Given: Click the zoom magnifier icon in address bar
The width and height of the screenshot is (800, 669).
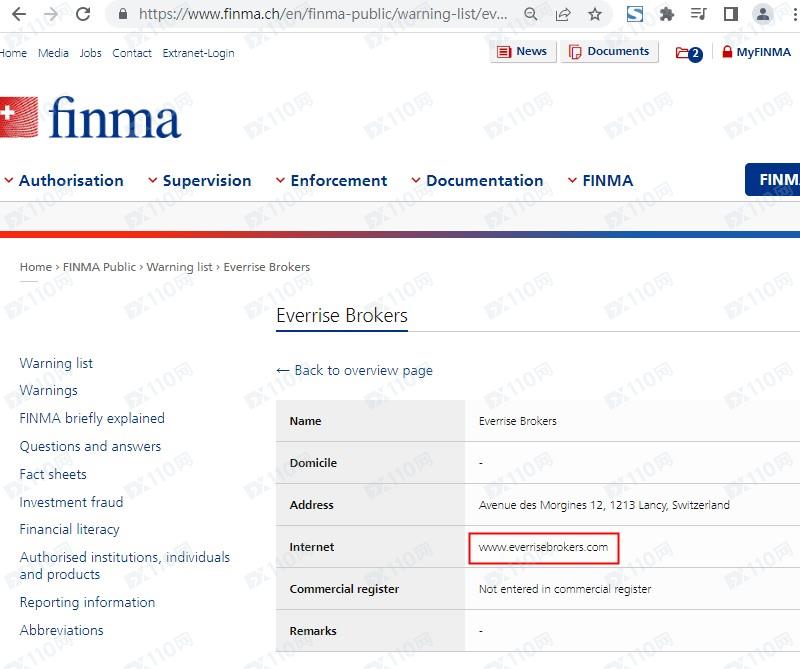Looking at the screenshot, I should [x=531, y=14].
